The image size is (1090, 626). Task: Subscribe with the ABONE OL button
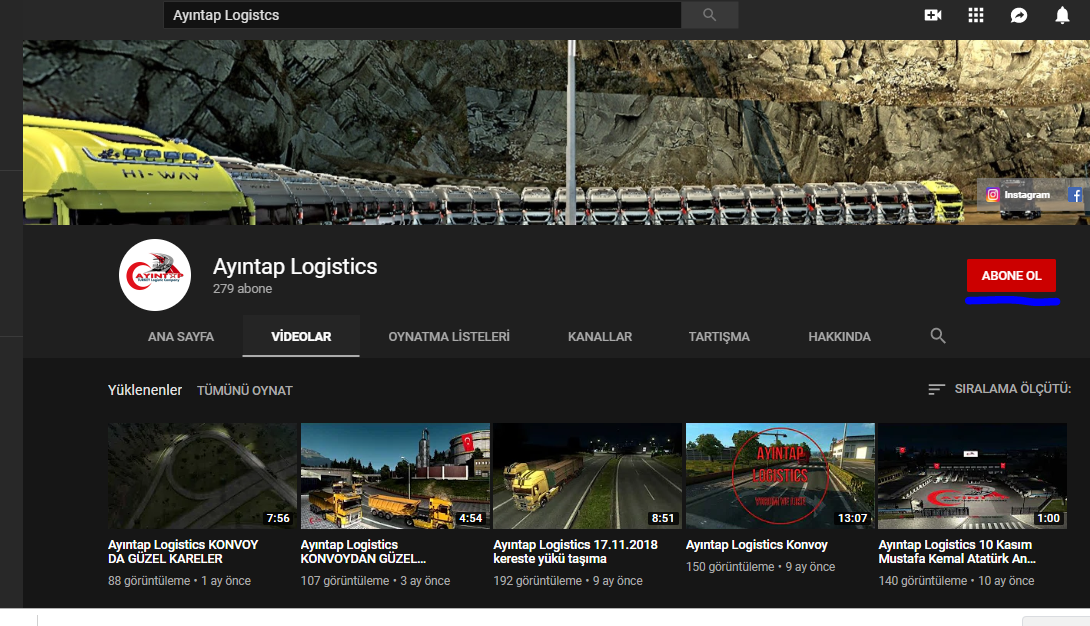[x=1011, y=276]
